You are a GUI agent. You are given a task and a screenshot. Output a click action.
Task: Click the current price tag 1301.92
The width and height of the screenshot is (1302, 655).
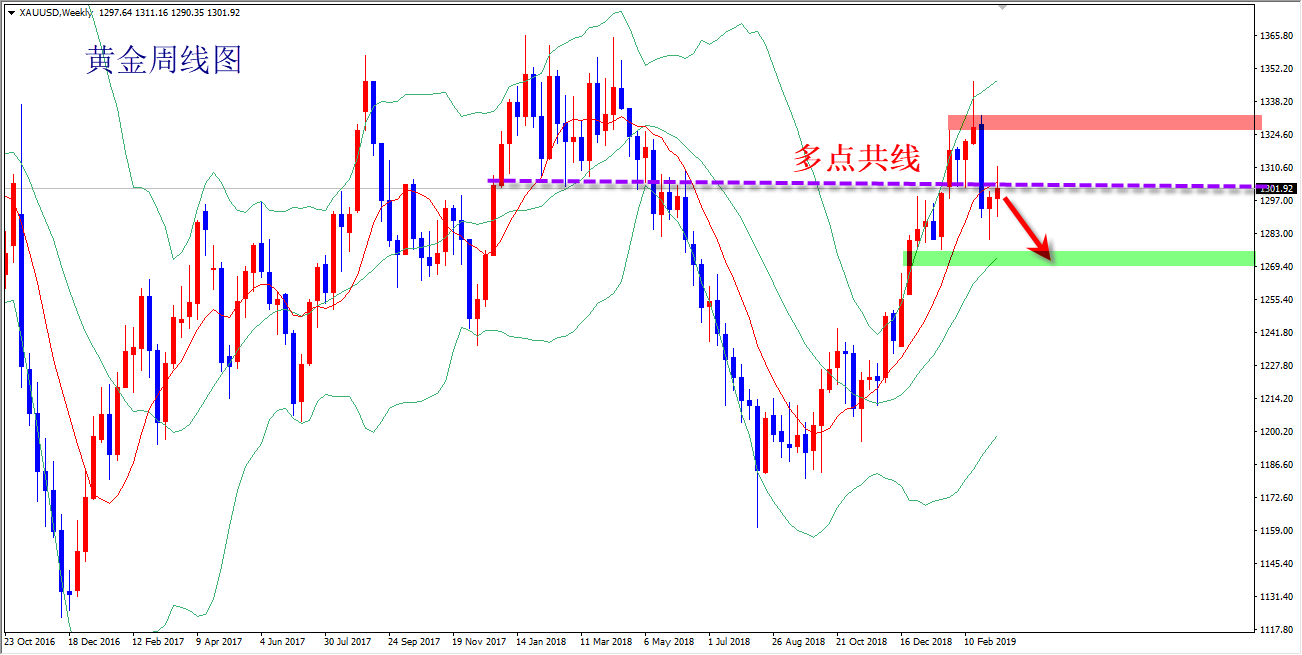coord(1277,188)
